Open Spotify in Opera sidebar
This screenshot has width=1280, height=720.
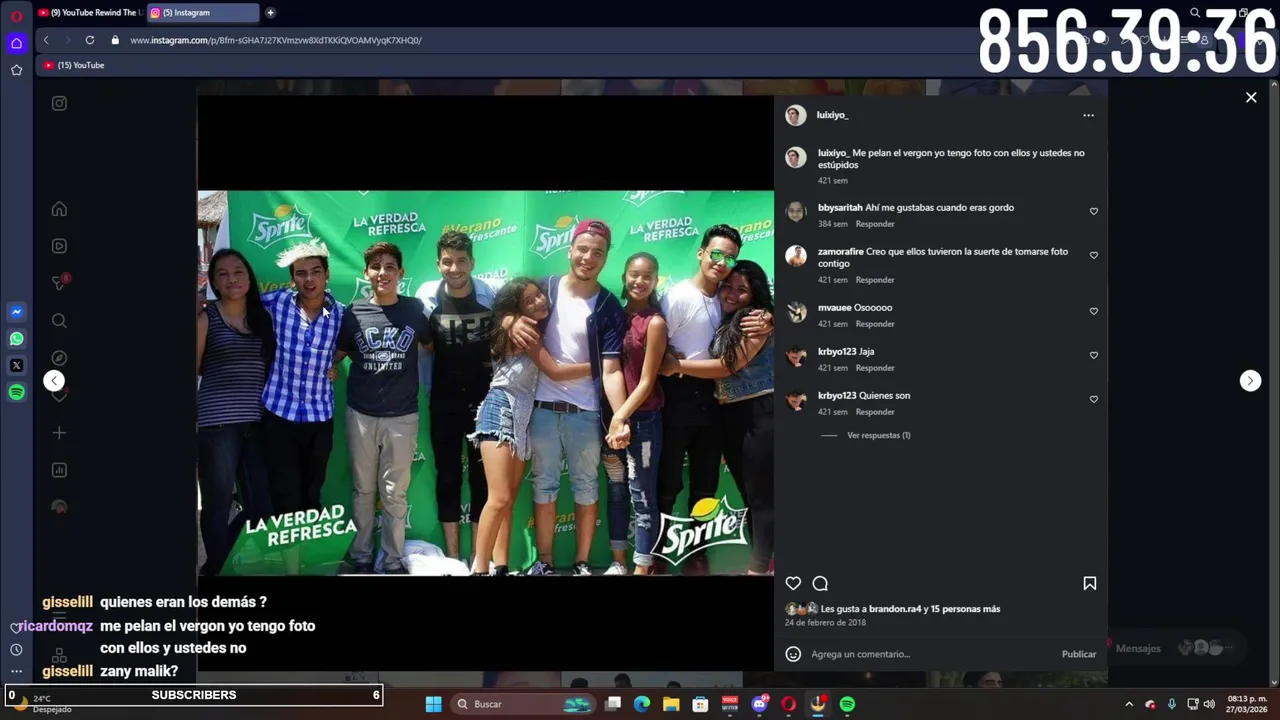[x=16, y=392]
